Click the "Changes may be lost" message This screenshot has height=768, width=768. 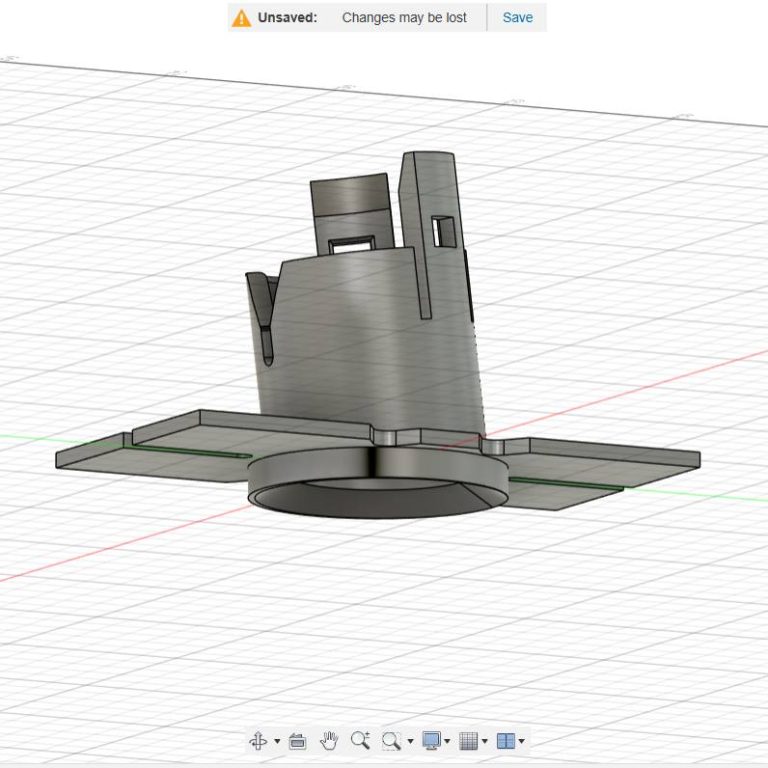point(404,17)
